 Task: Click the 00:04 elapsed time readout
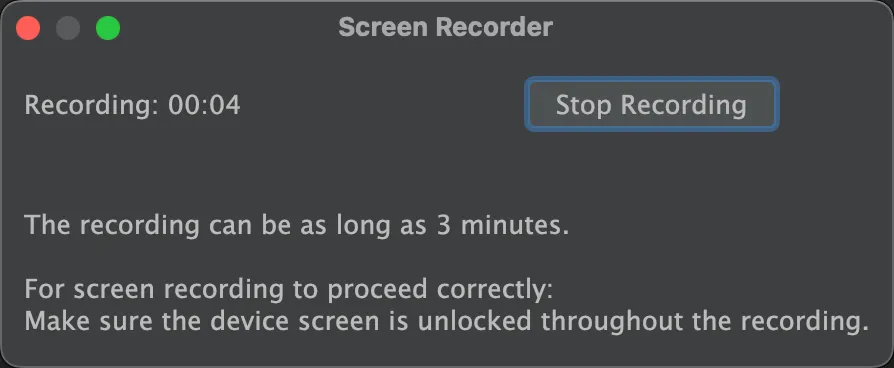point(204,106)
